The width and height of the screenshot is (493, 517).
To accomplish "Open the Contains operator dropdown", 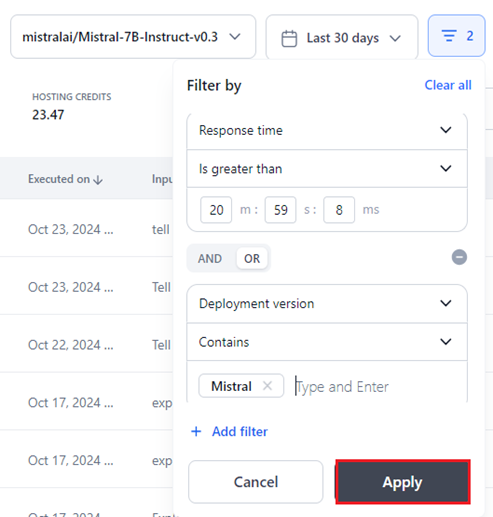I will click(x=327, y=342).
